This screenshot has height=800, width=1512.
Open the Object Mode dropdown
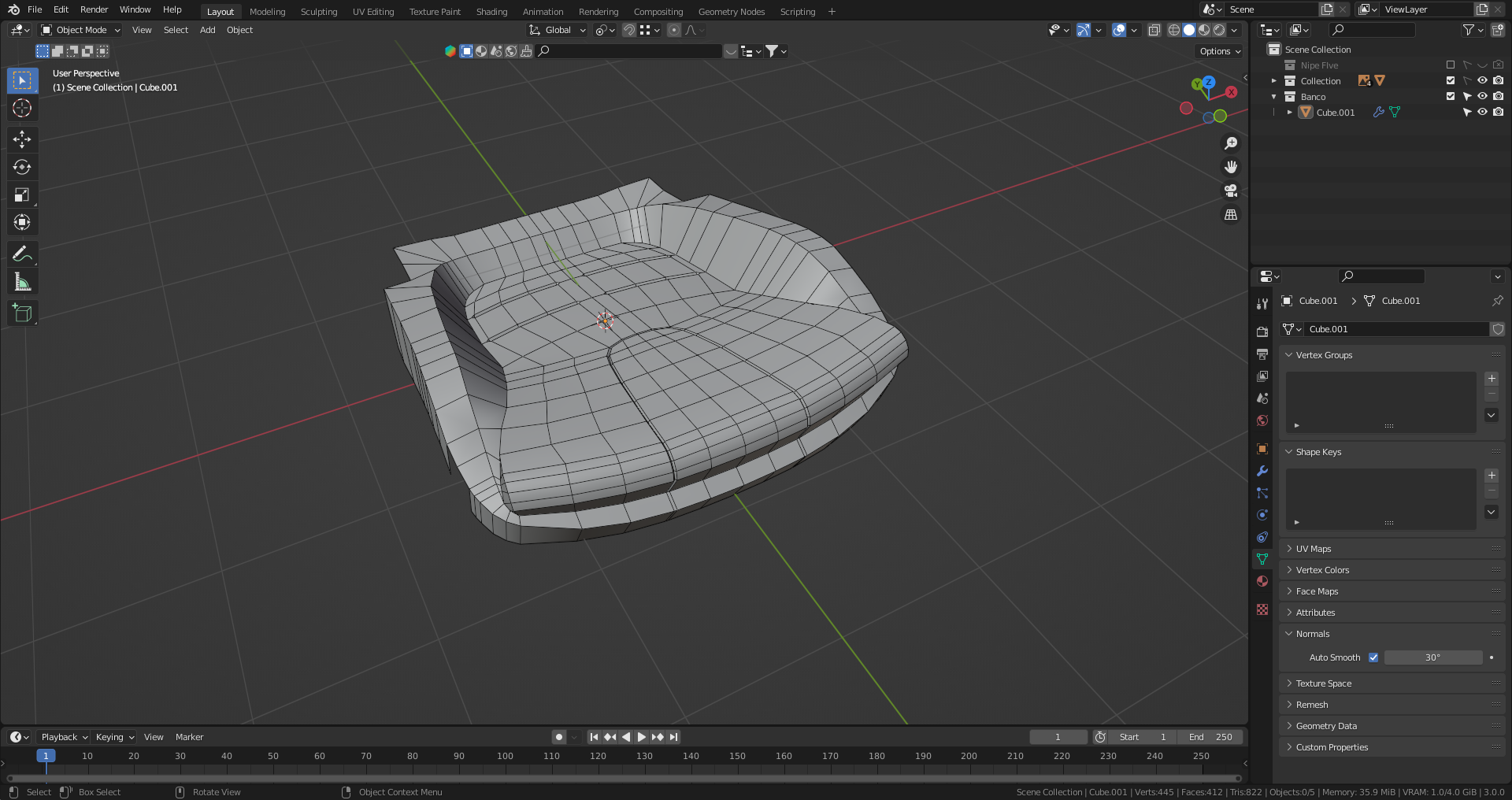(81, 30)
